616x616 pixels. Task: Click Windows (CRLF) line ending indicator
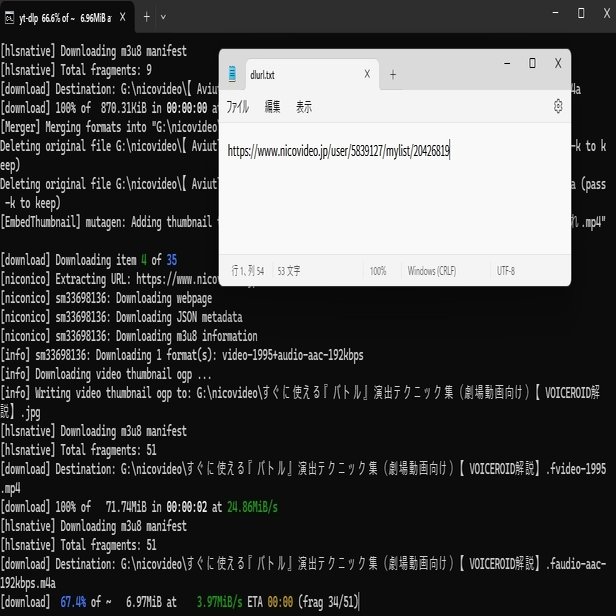click(x=432, y=271)
